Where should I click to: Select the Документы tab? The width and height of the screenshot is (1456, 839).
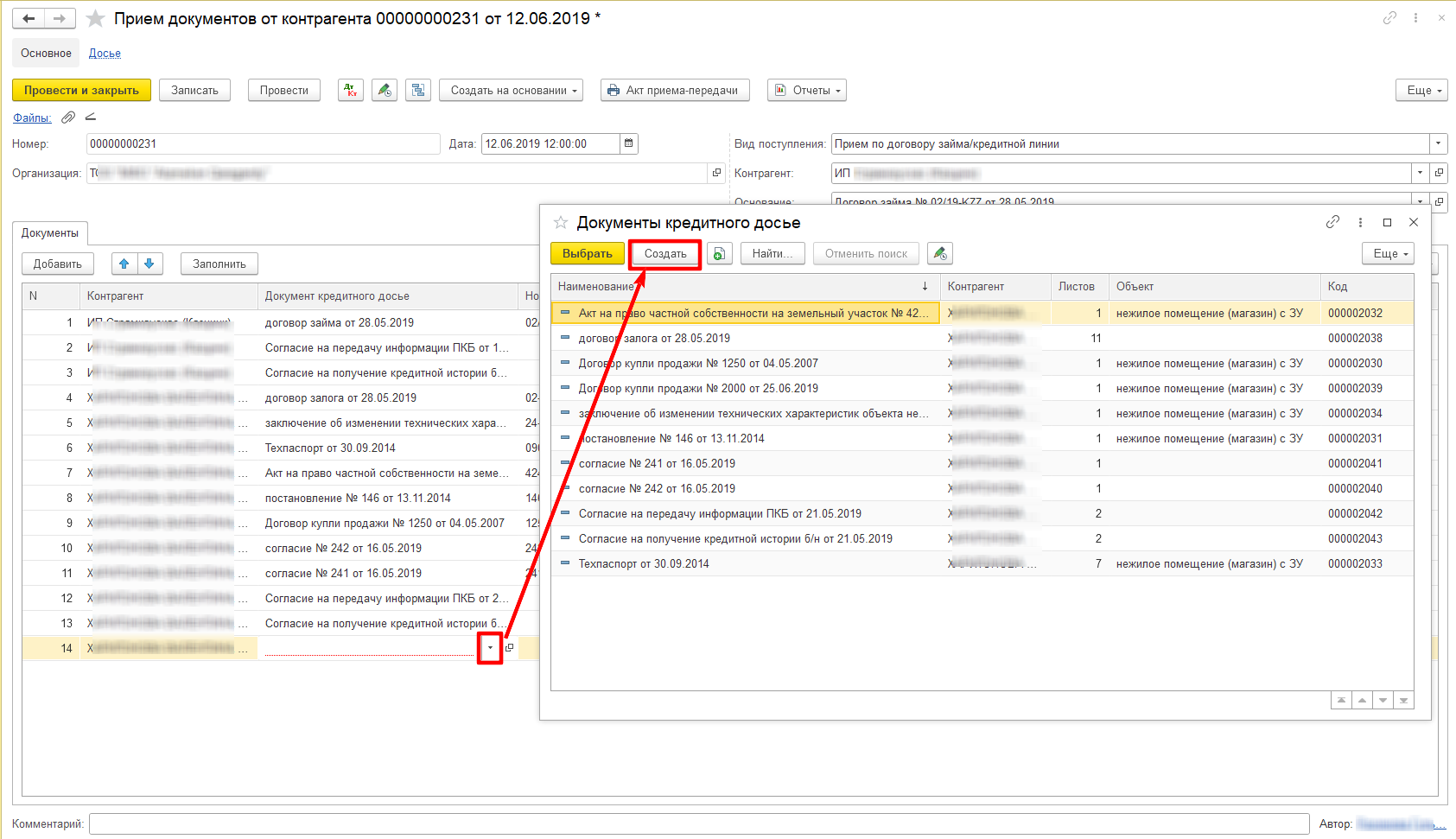pos(50,232)
